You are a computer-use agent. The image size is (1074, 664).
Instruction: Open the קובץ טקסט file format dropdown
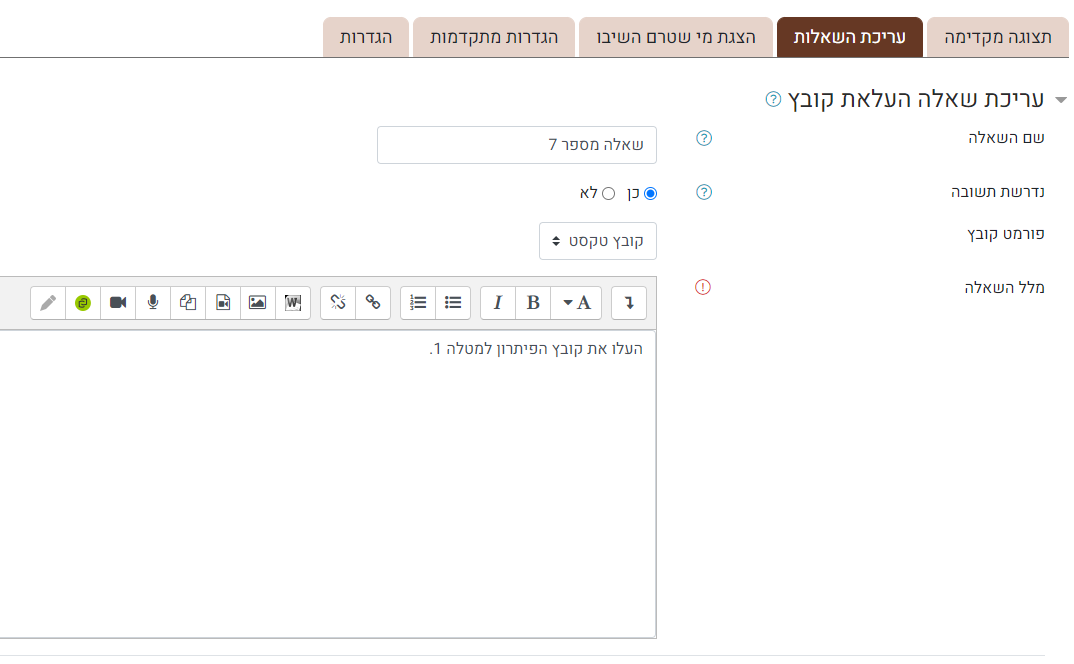point(598,241)
